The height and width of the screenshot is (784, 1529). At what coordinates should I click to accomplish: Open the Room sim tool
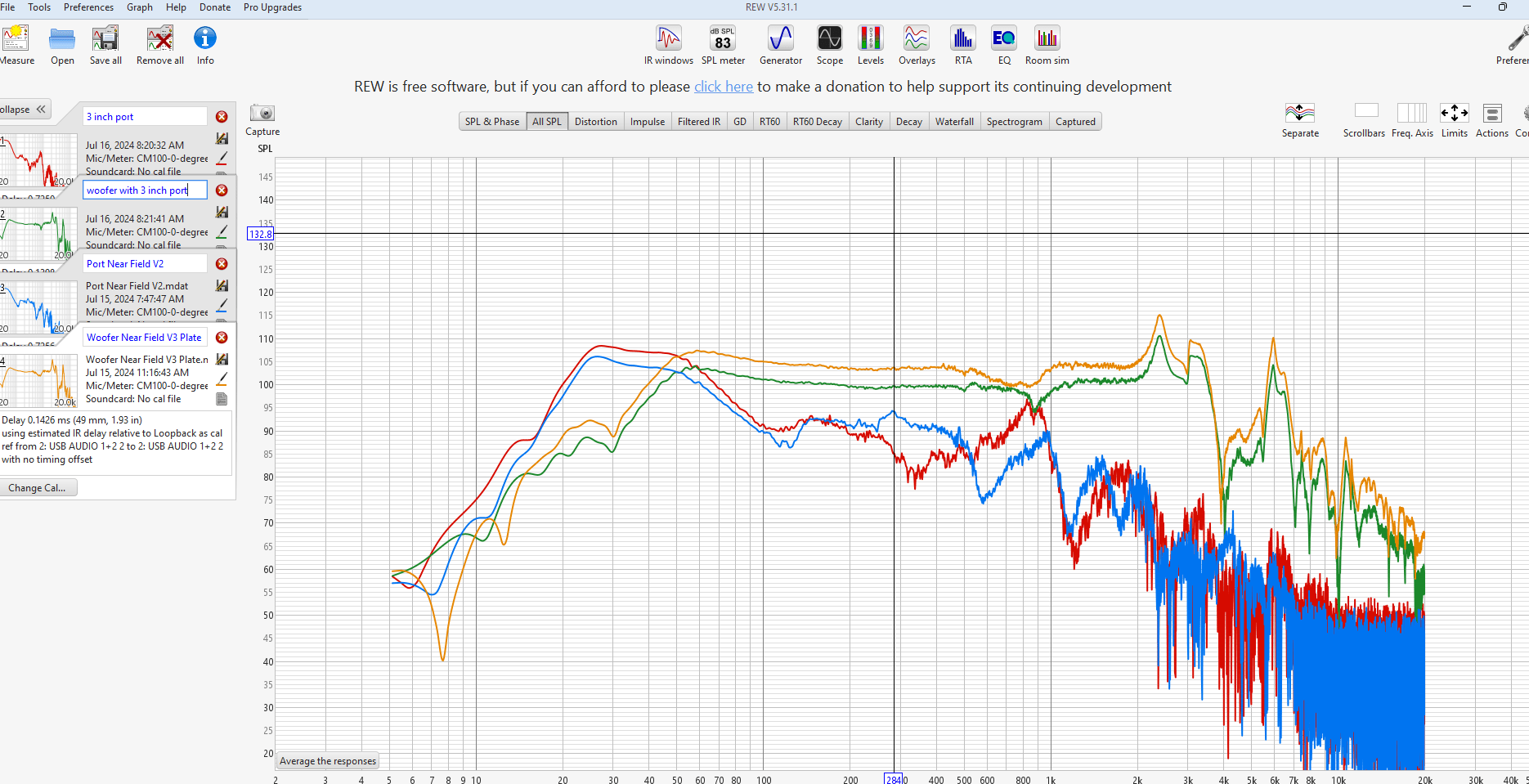[1047, 38]
